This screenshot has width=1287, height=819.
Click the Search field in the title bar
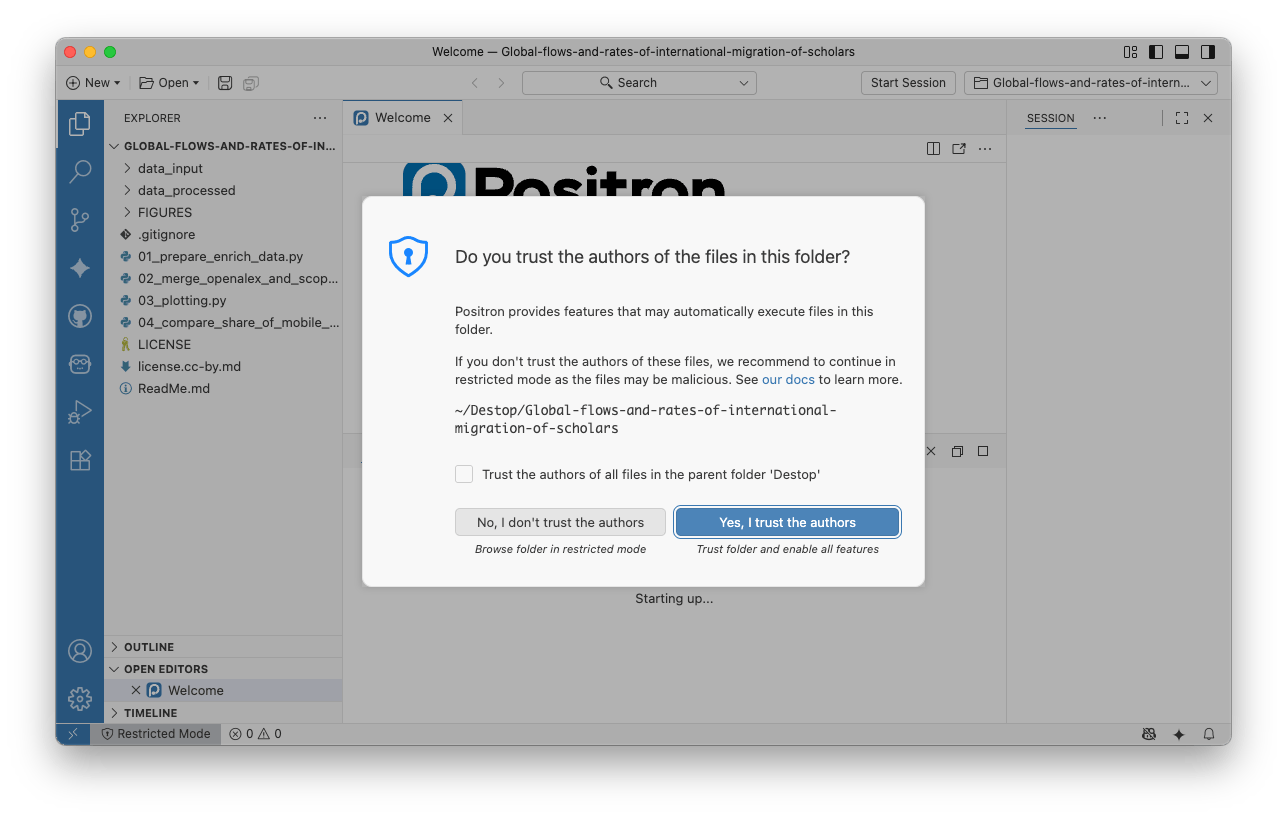[638, 83]
